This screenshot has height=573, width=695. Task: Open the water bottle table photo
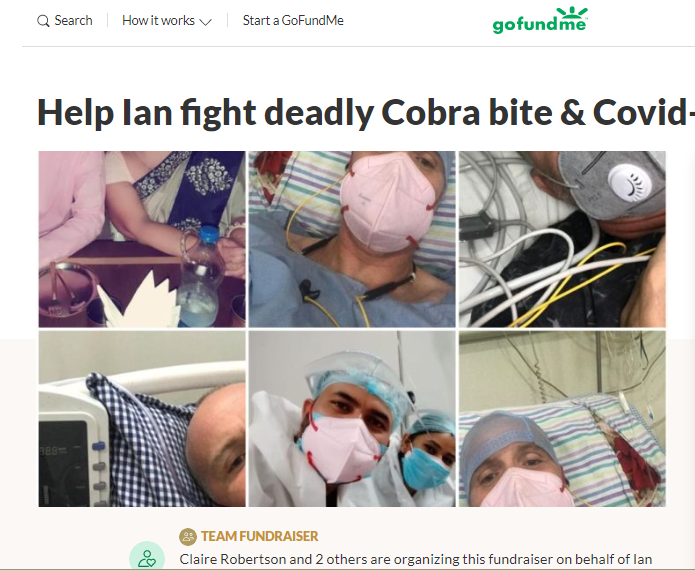pyautogui.click(x=142, y=239)
